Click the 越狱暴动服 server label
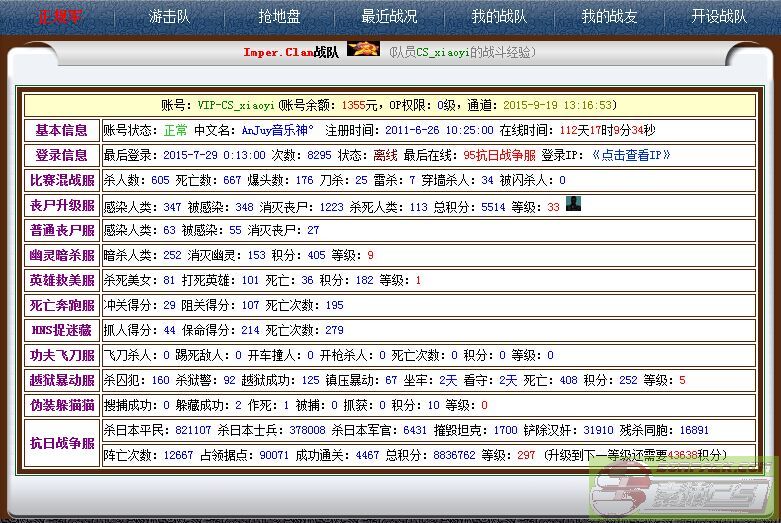This screenshot has width=781, height=523. point(61,380)
